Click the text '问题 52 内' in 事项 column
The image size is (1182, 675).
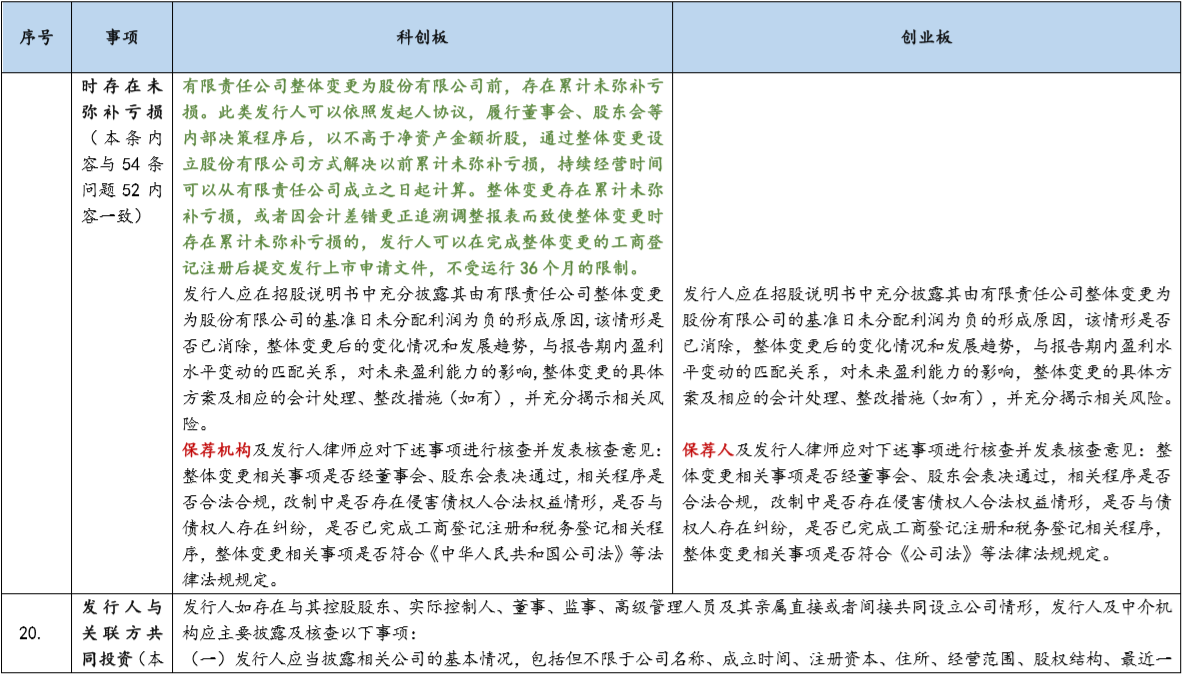click(122, 191)
